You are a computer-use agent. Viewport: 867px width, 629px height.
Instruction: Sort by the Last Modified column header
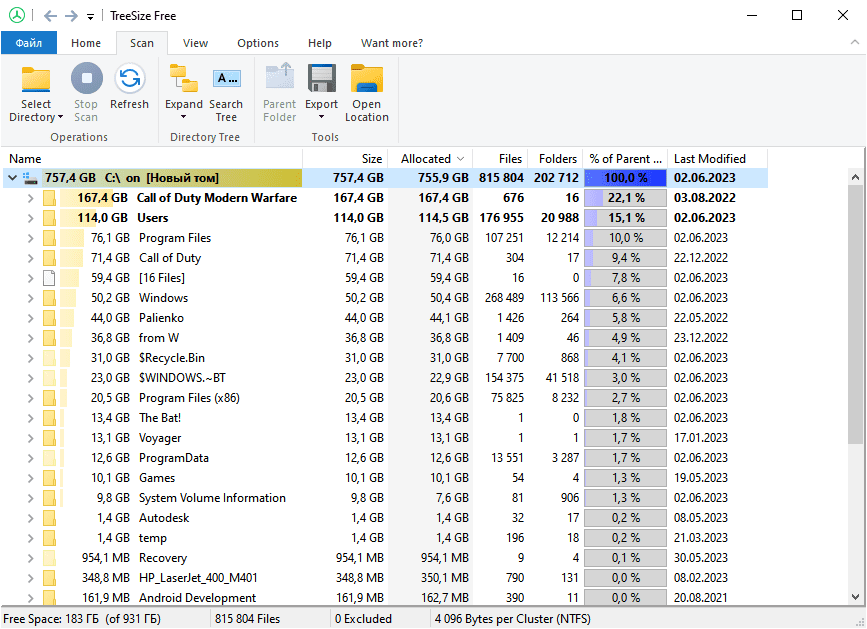pos(717,159)
